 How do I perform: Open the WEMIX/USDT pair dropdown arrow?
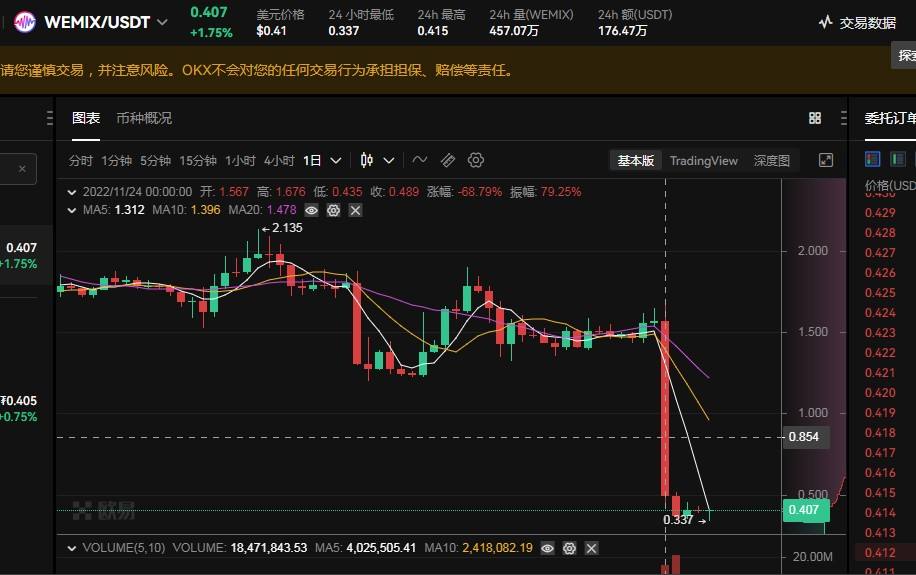pos(162,22)
